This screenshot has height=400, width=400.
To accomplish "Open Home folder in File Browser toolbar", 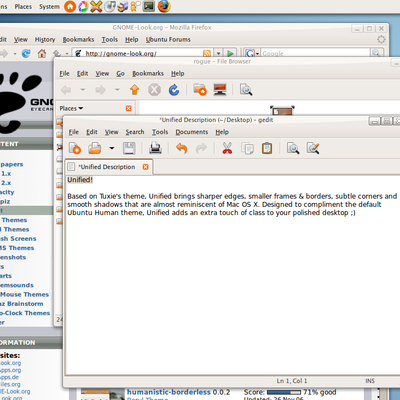I will [200, 90].
